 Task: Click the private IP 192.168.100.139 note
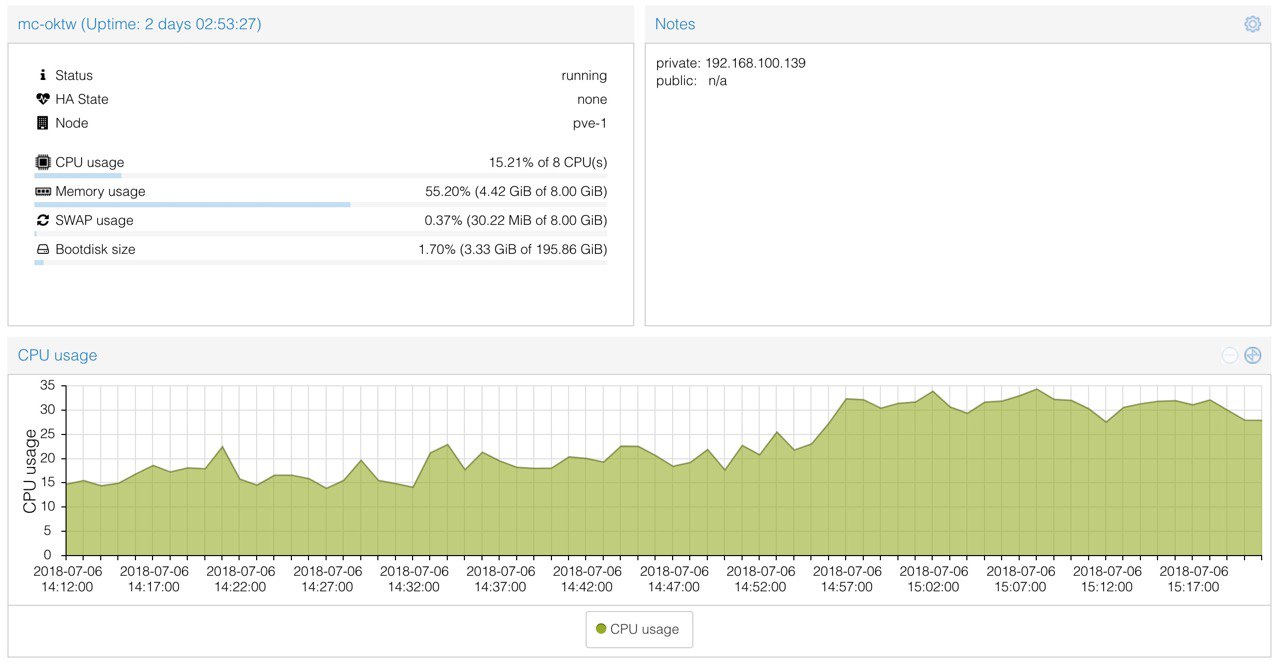point(731,63)
